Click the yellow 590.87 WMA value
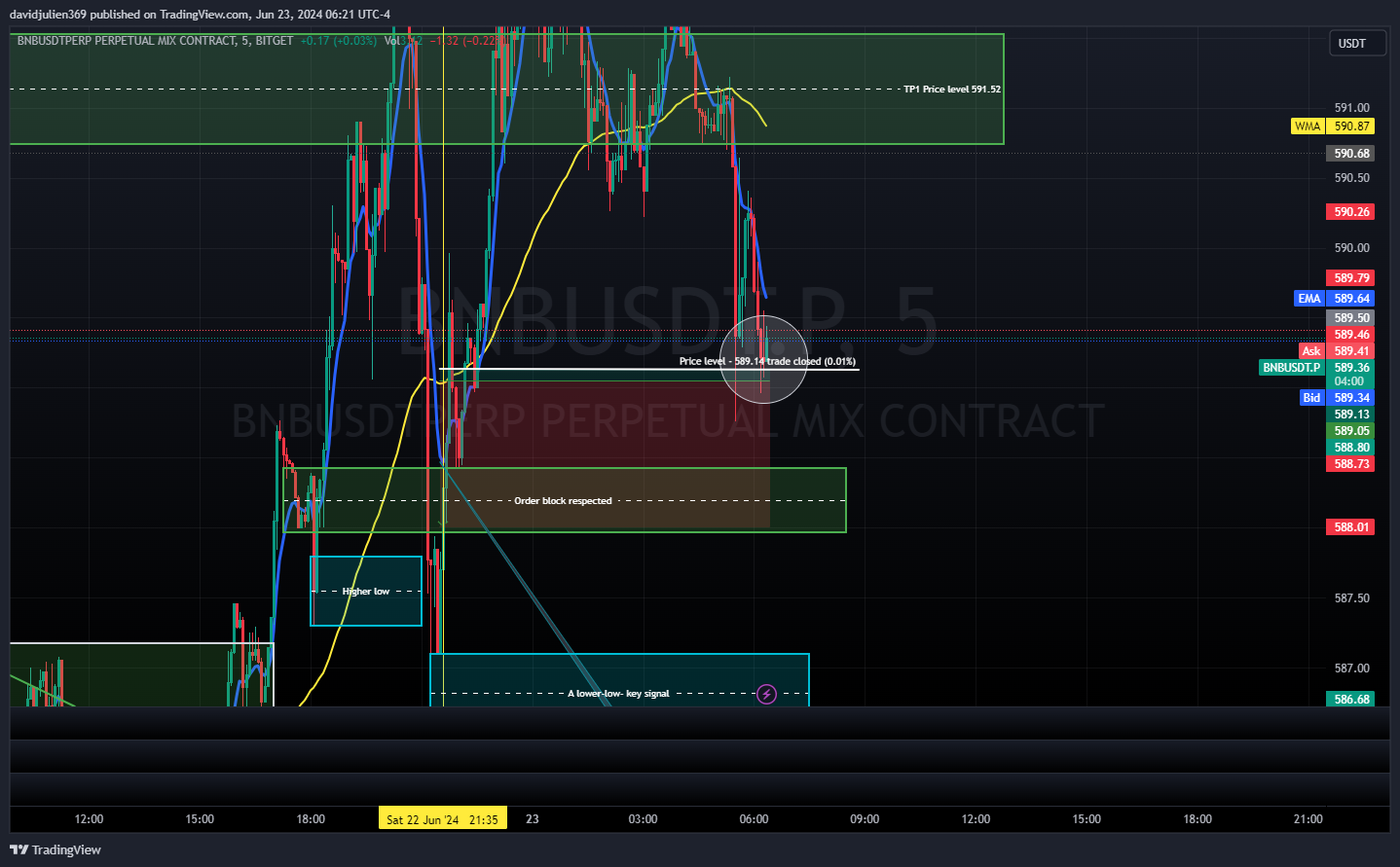The image size is (1400, 867). pyautogui.click(x=1351, y=126)
